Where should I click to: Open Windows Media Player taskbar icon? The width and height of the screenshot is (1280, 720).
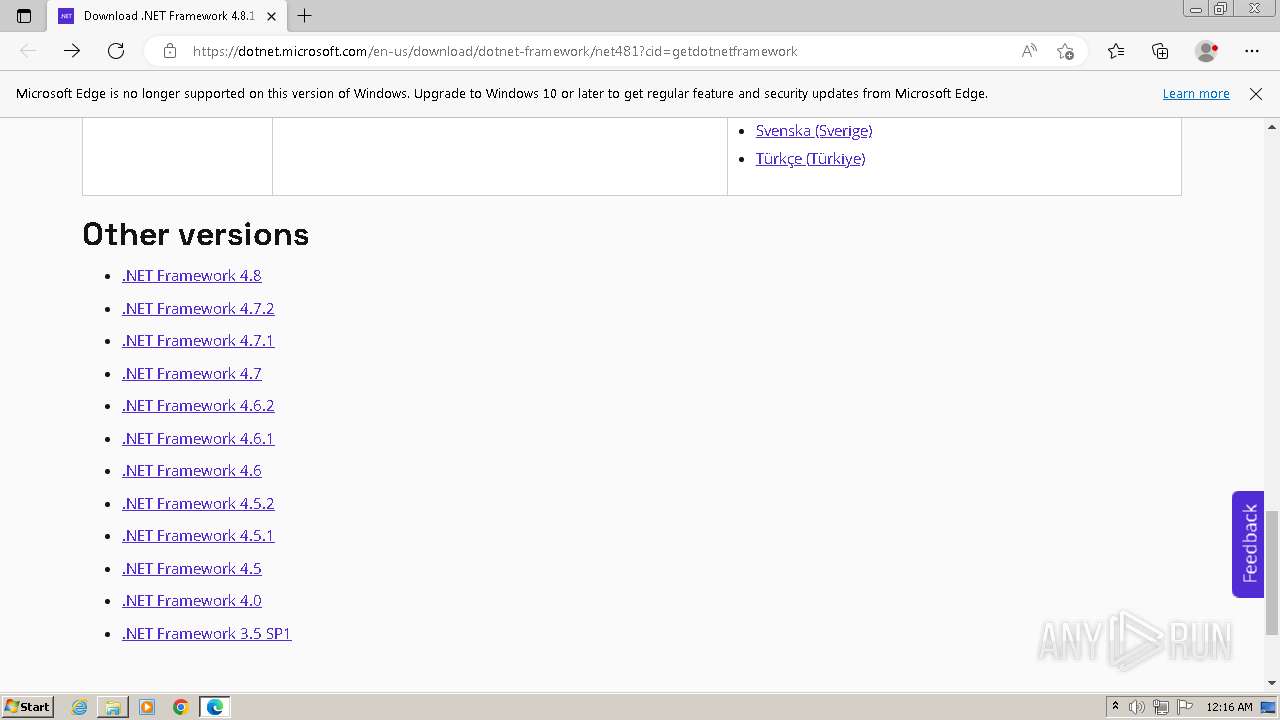click(x=147, y=707)
